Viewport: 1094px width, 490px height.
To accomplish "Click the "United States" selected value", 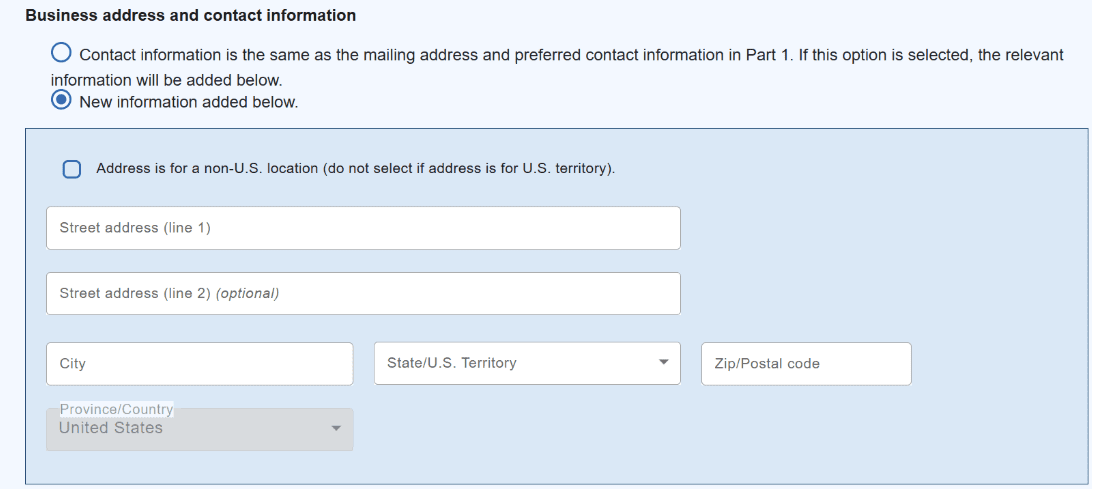I will 110,428.
